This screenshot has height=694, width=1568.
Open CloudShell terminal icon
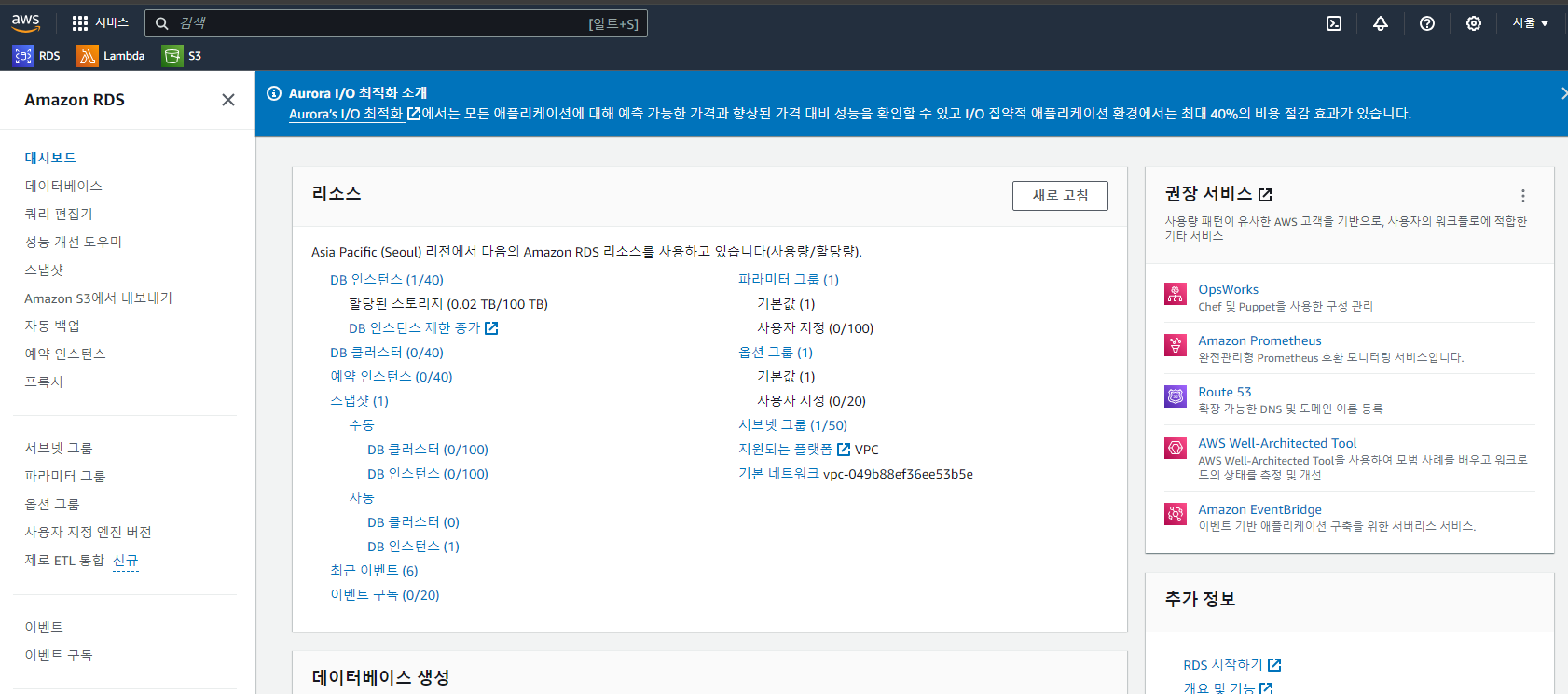1334,23
